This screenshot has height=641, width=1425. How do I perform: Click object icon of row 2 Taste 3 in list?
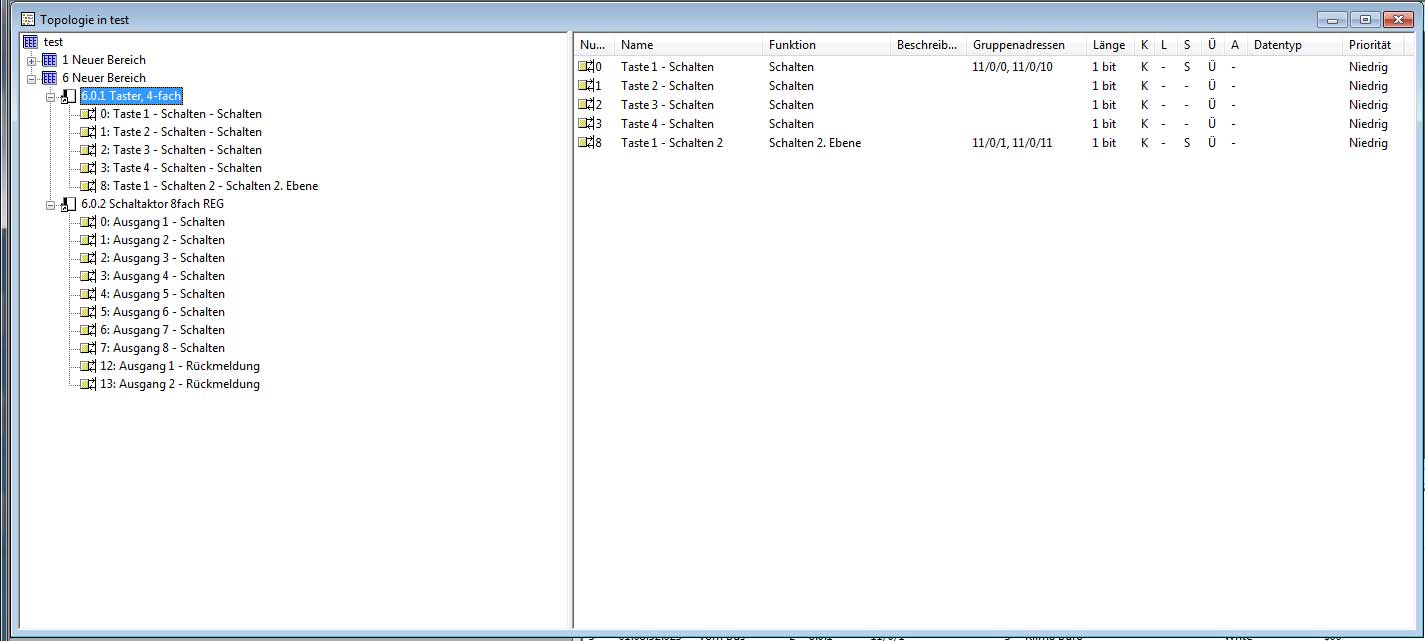586,105
